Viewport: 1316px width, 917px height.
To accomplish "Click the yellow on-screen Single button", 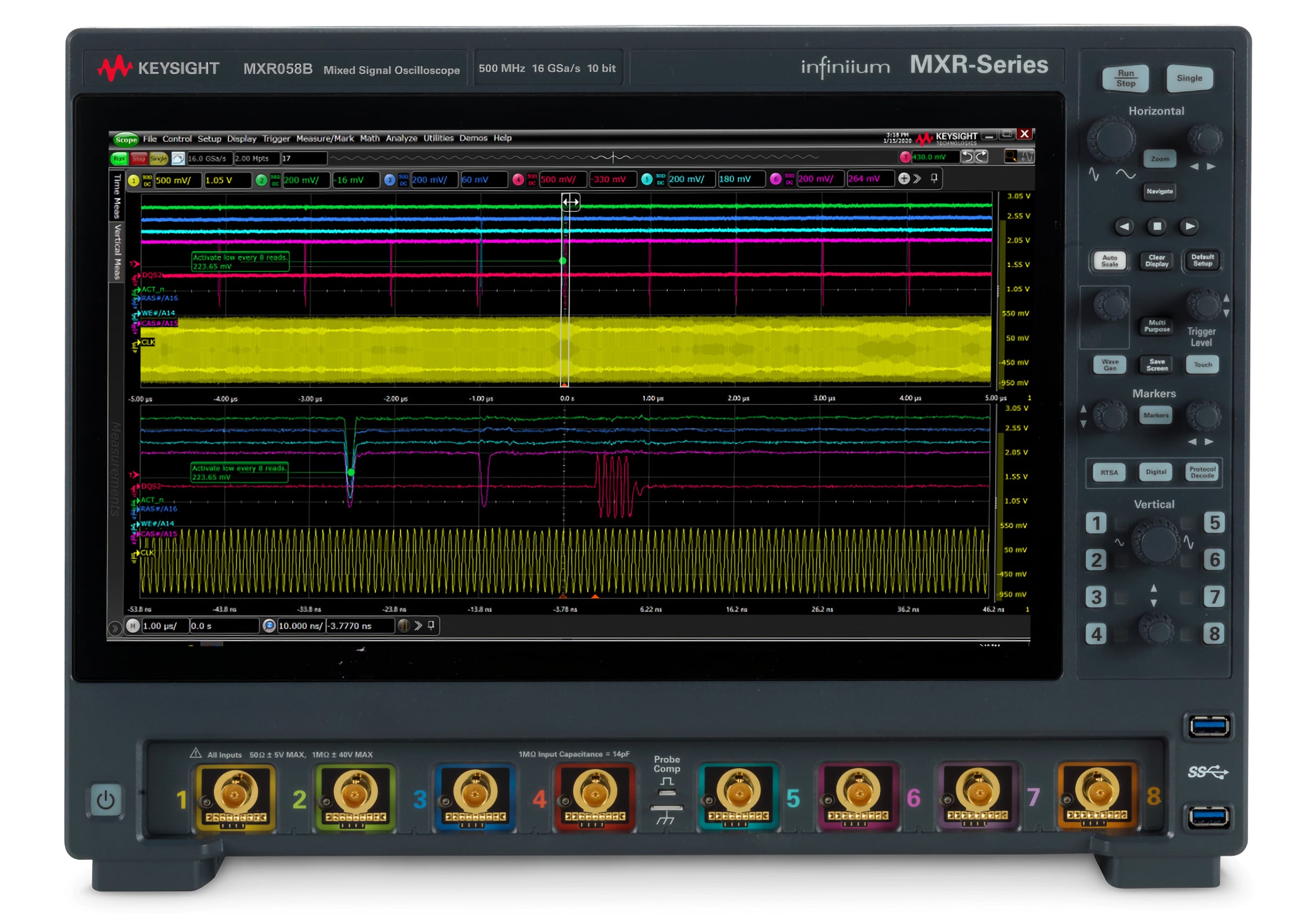I will coord(159,158).
